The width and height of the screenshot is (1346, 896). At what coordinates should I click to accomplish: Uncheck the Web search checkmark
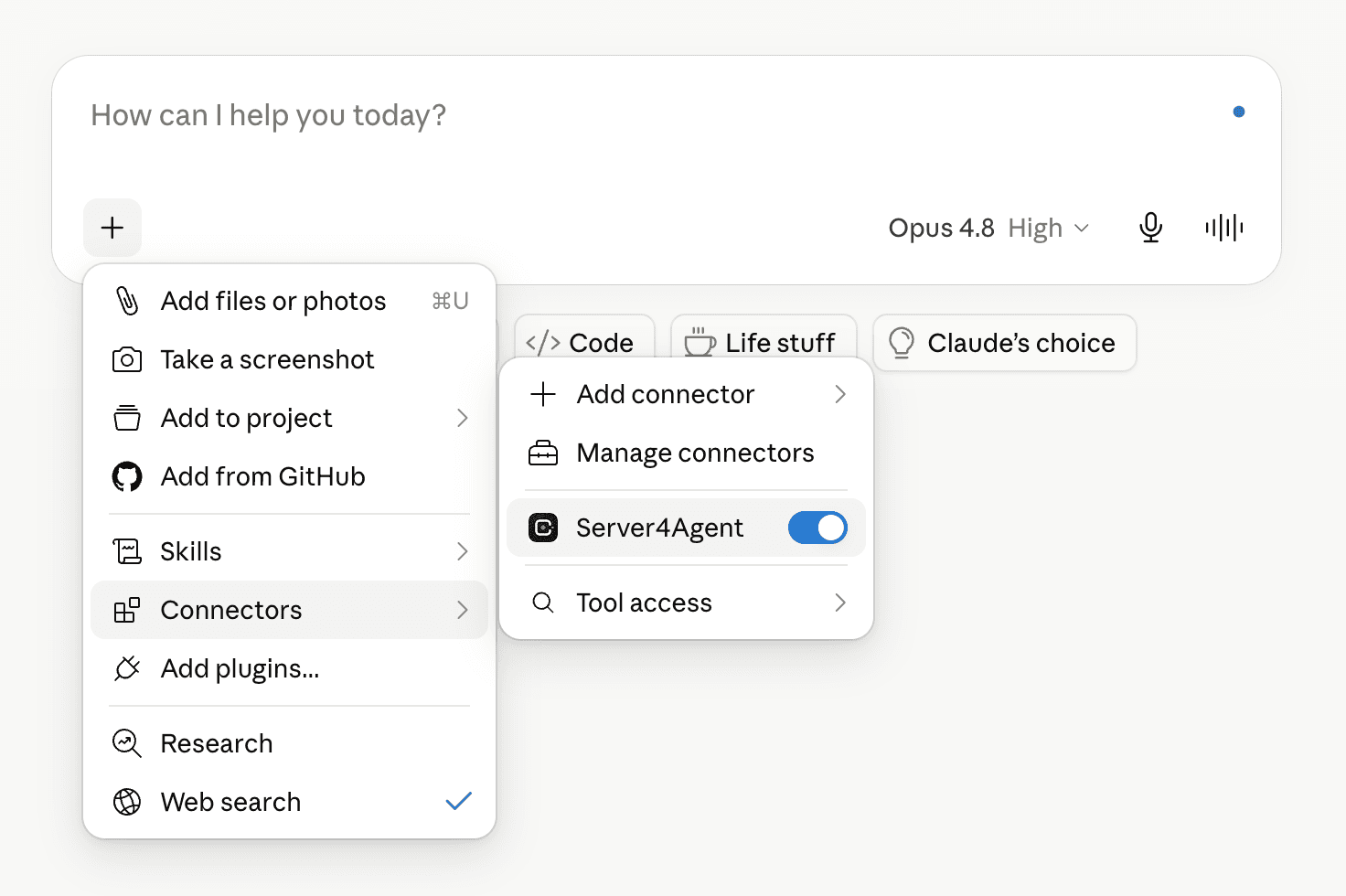coord(458,802)
